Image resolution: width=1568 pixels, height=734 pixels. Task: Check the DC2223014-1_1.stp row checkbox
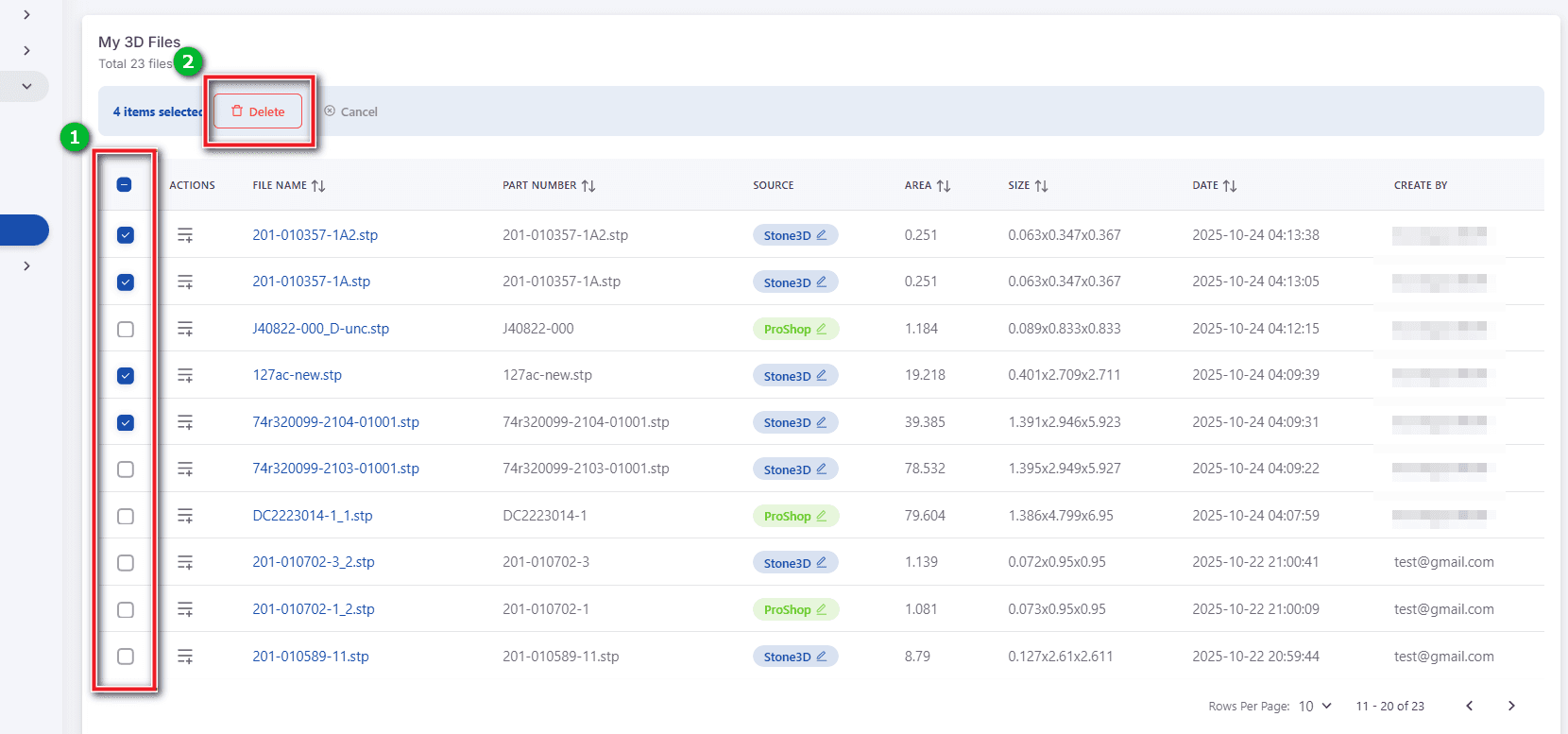[x=126, y=516]
